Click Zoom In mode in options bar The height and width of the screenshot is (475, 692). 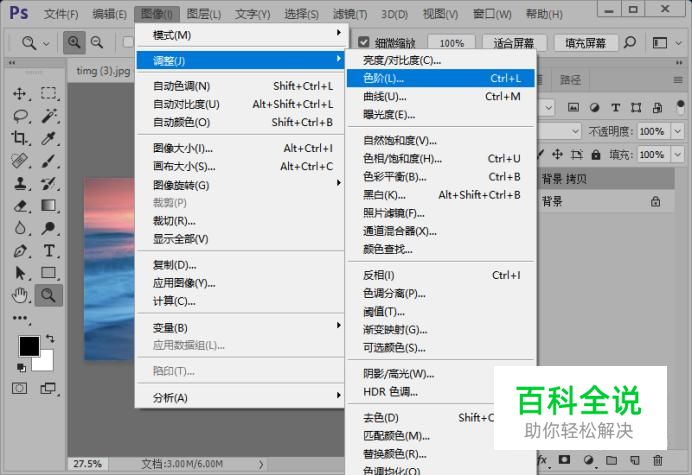tap(74, 42)
